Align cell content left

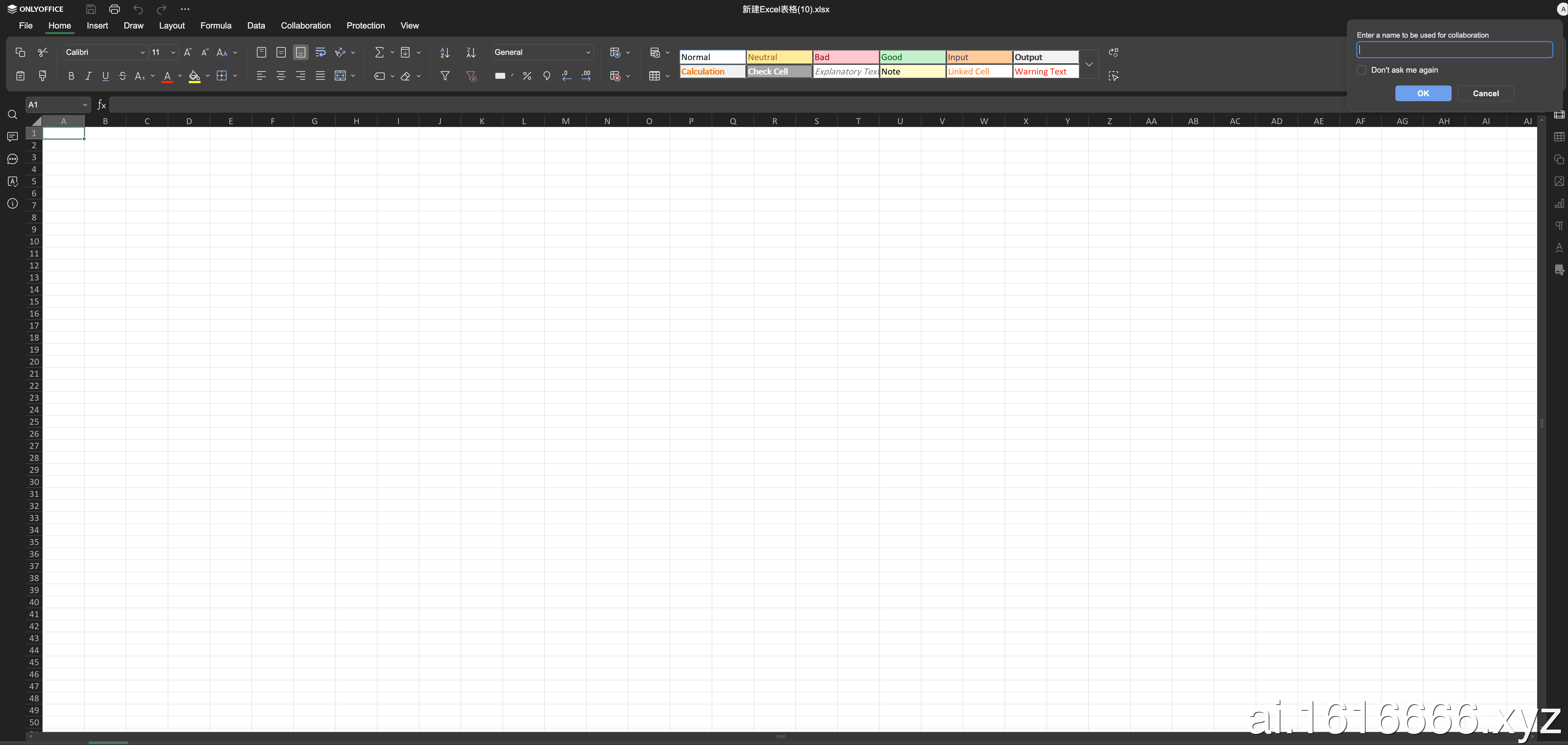point(261,76)
